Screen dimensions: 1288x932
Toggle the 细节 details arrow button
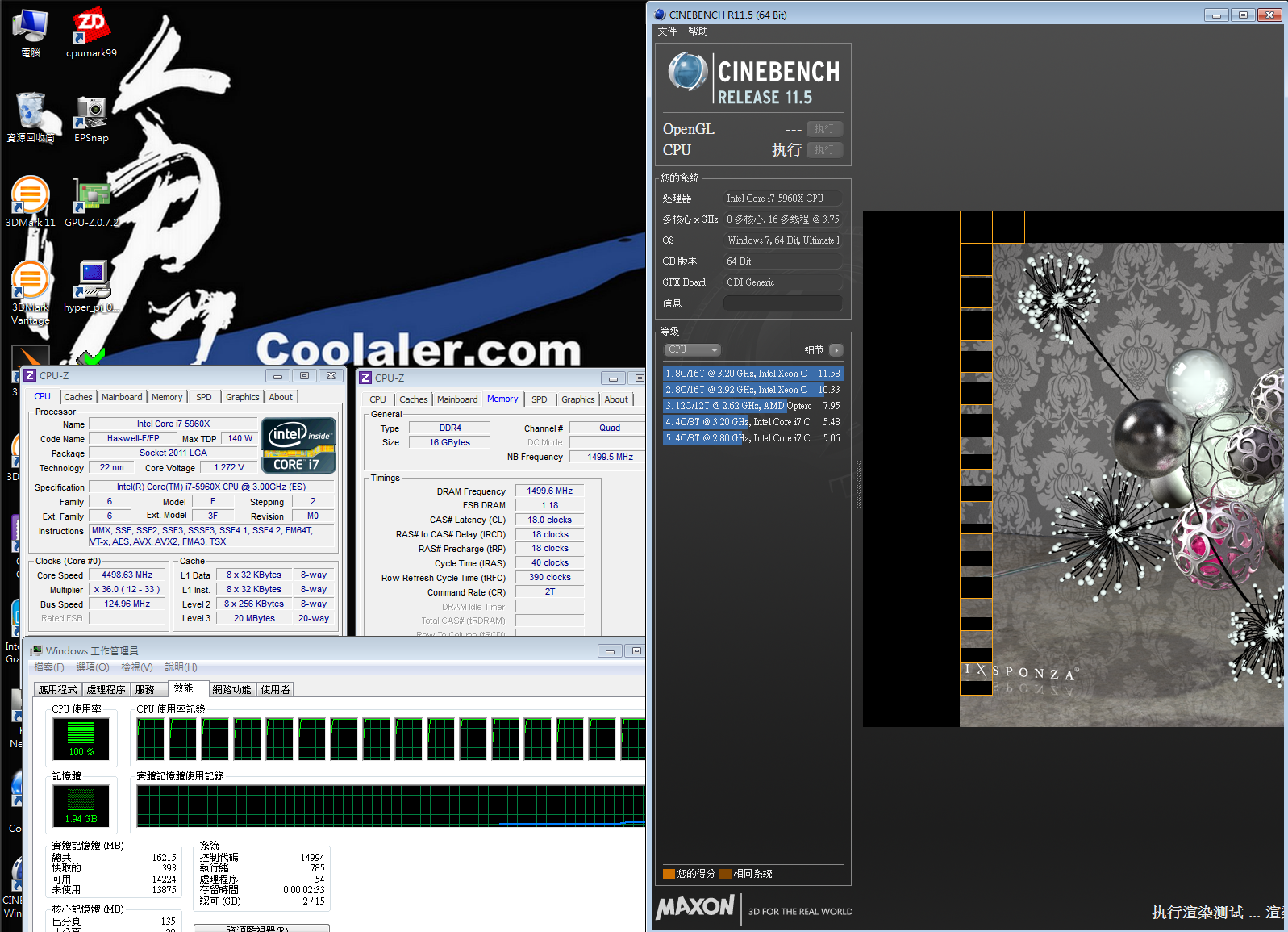[836, 349]
